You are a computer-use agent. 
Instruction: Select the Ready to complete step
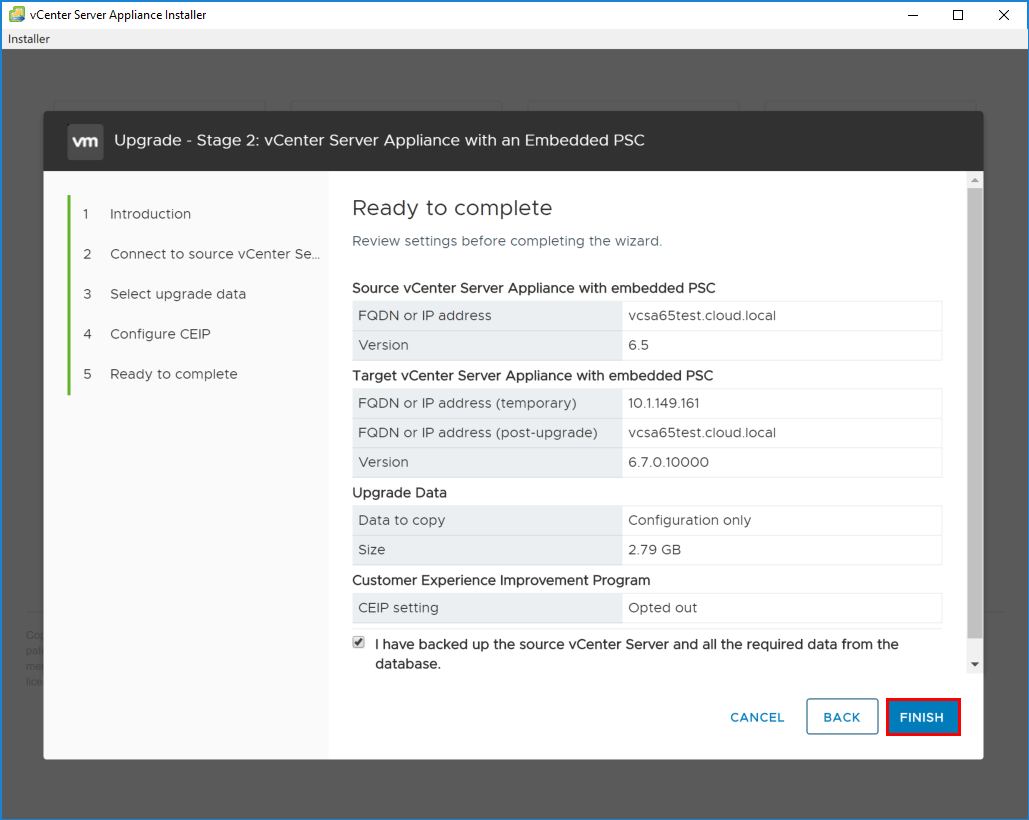point(173,374)
